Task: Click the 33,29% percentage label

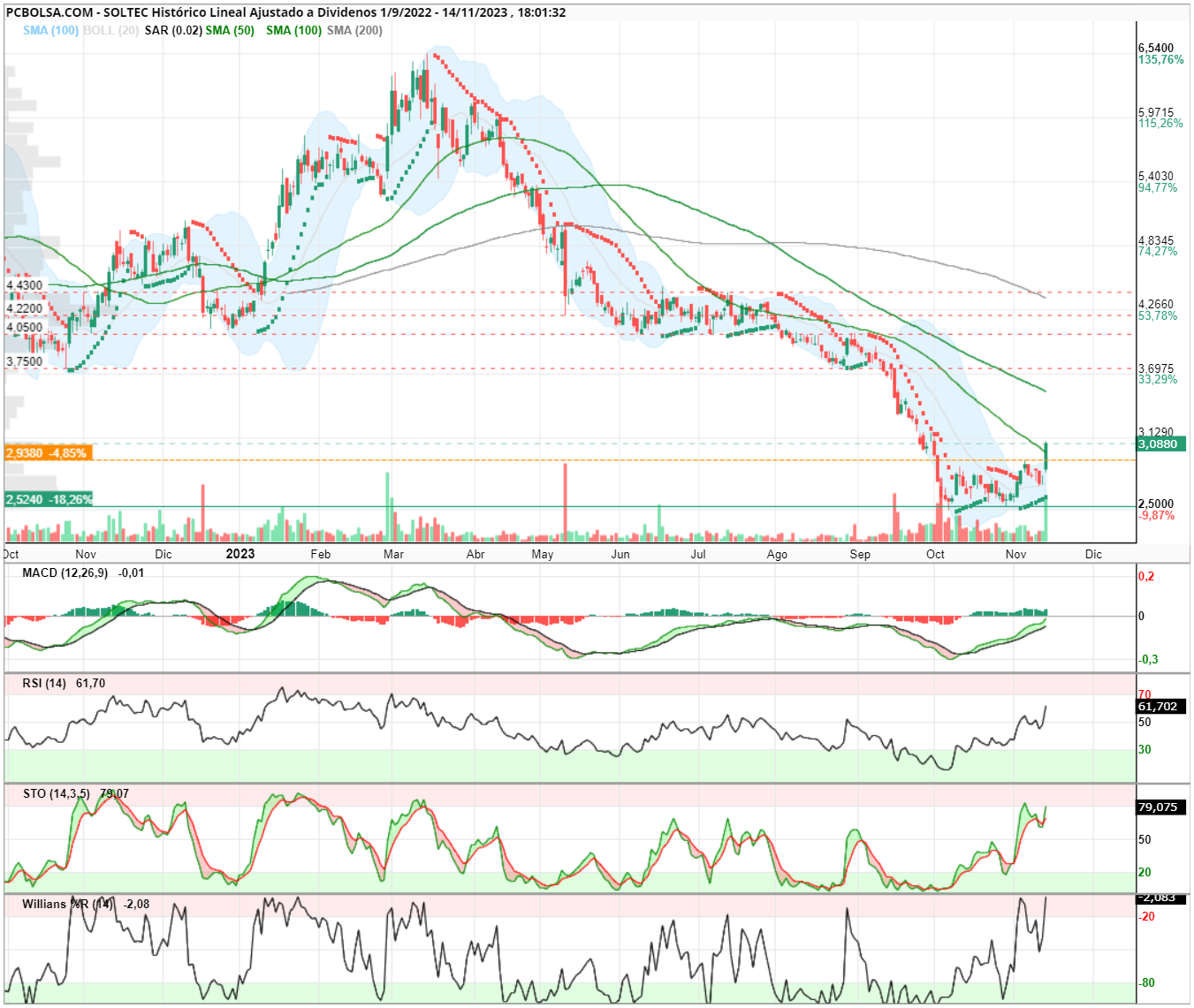Action: [x=1158, y=379]
